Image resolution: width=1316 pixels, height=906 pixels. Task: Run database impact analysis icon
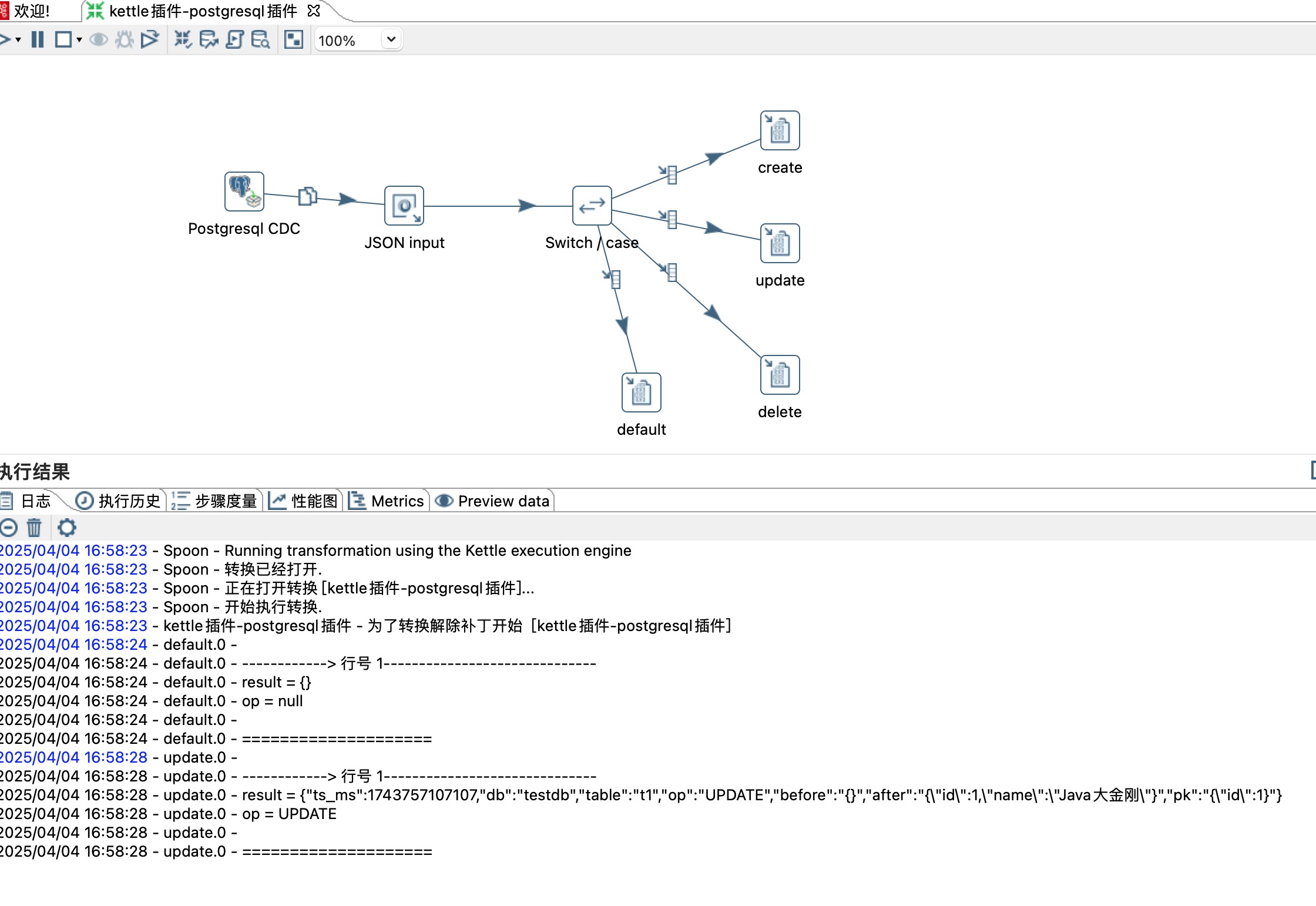coord(209,40)
